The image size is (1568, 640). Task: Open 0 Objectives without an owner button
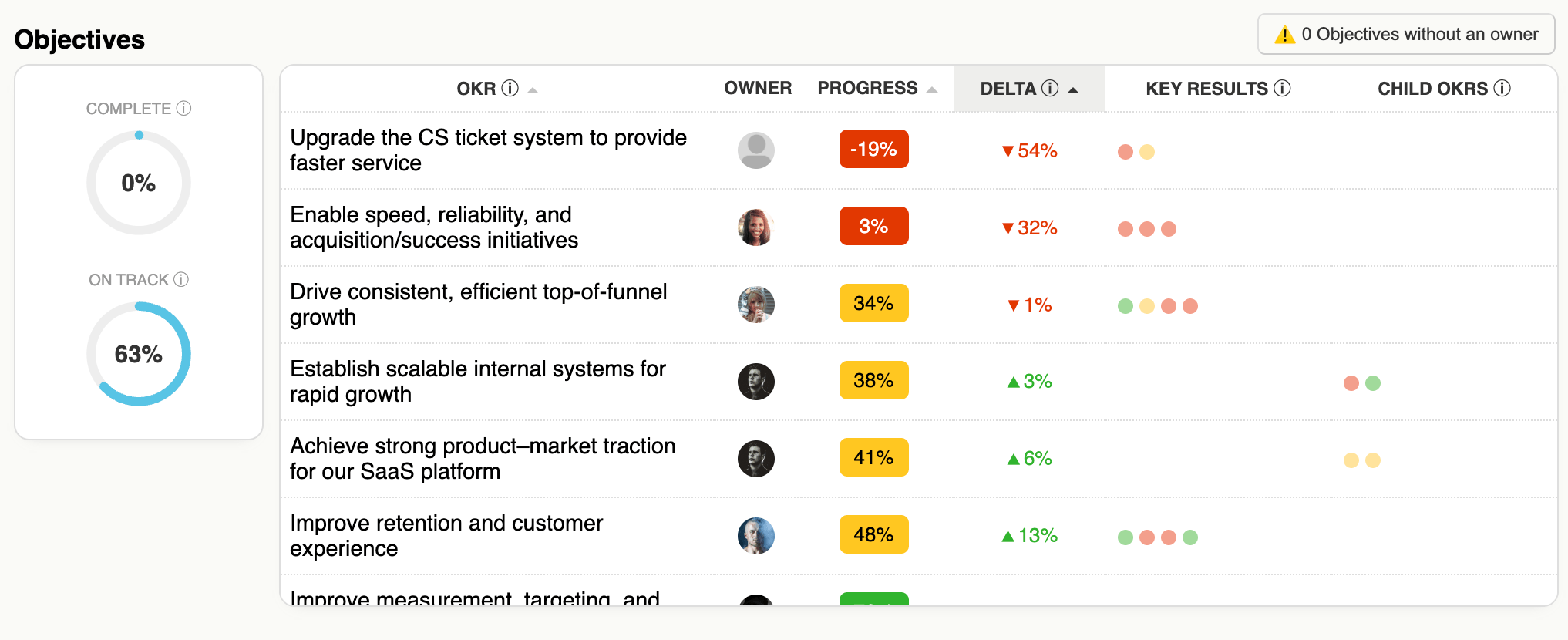point(1405,35)
